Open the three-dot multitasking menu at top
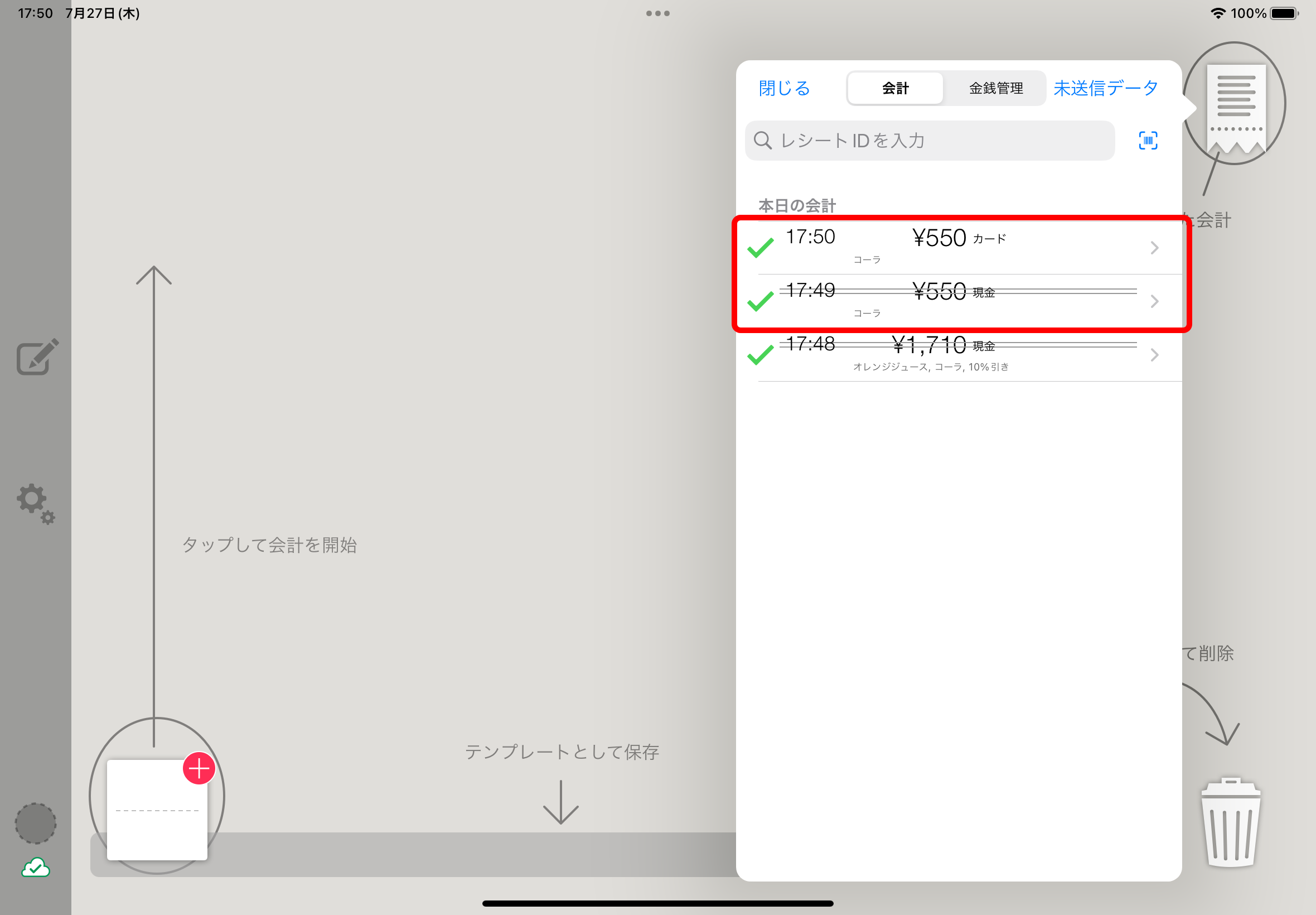 [x=657, y=13]
